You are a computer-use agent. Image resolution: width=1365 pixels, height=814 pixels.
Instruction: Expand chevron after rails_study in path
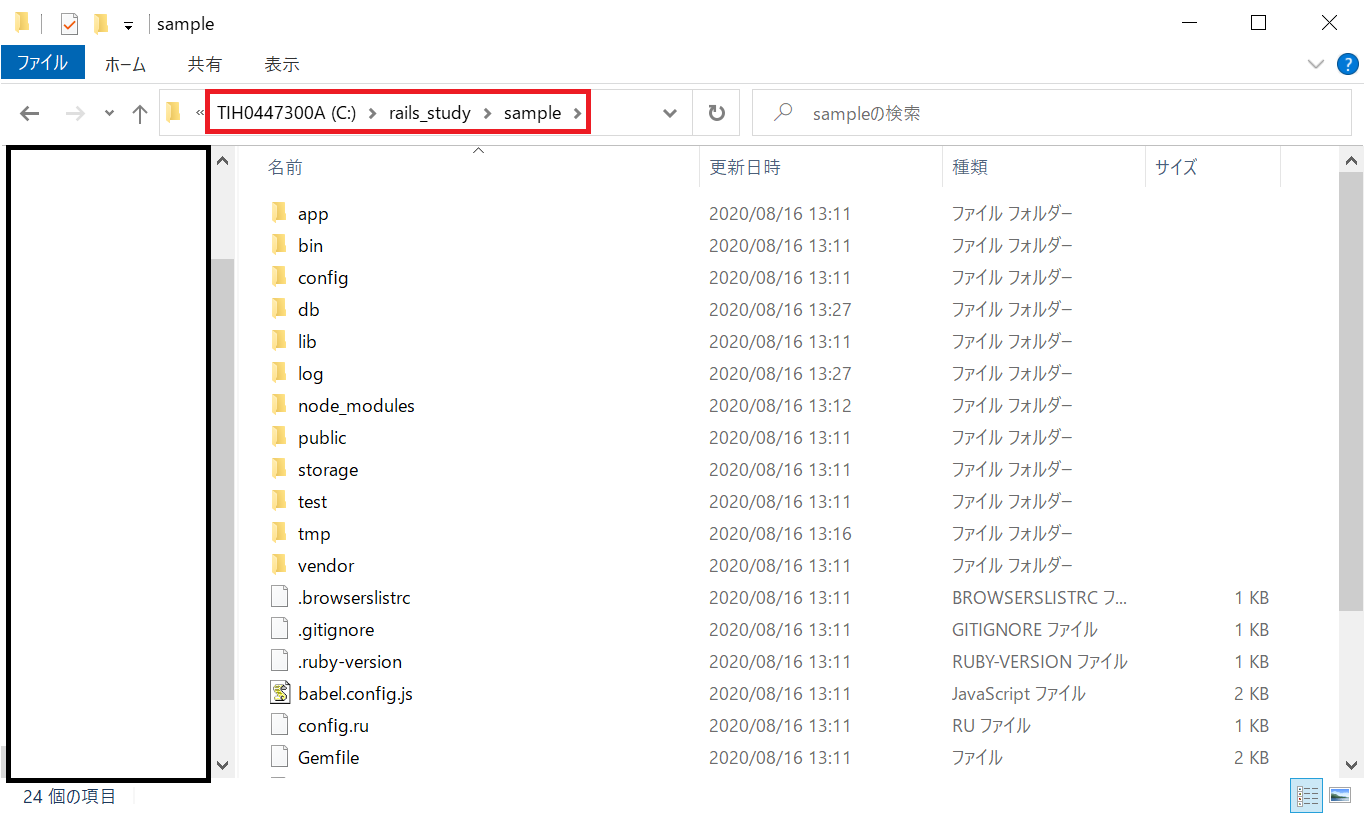pos(487,114)
